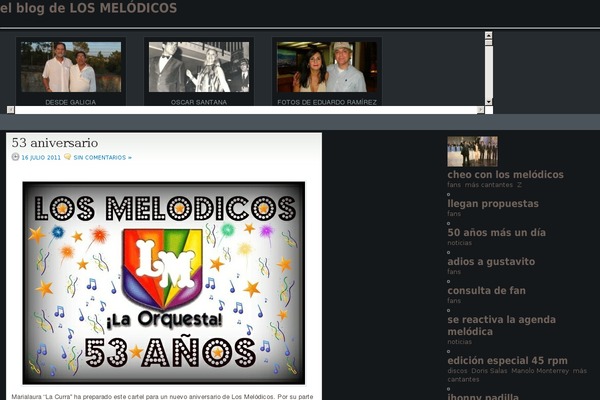This screenshot has height=400, width=600.
Task: Click the 'fans' tag under 'consulta de fan'
Action: tap(454, 301)
